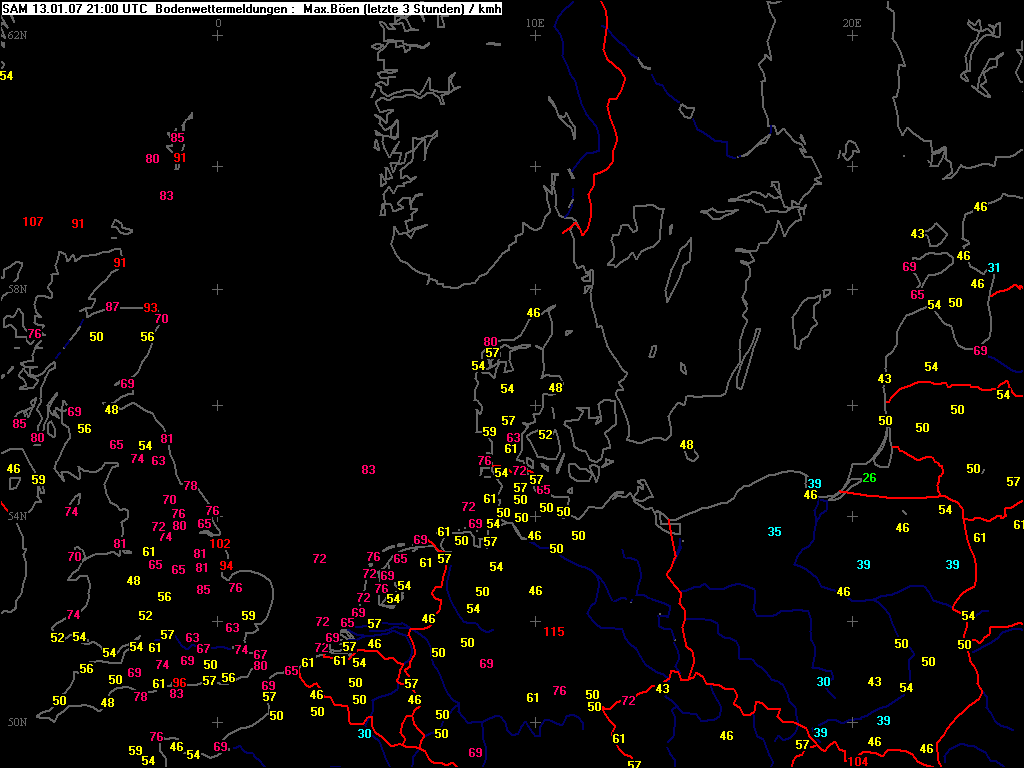This screenshot has height=768, width=1024.
Task: Click the 54N latitude label
Action: (x=16, y=516)
